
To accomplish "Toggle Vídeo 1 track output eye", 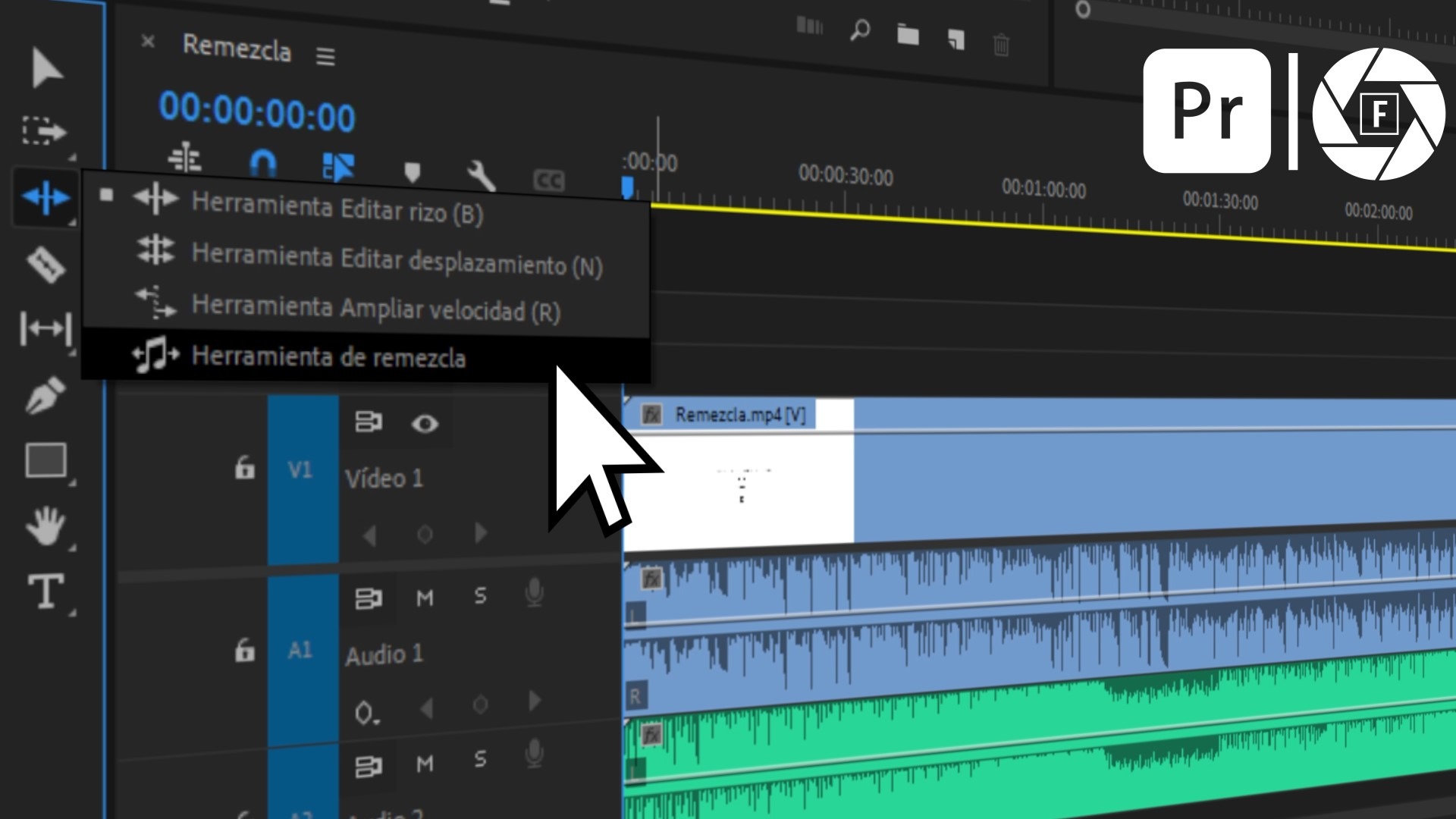I will [425, 423].
